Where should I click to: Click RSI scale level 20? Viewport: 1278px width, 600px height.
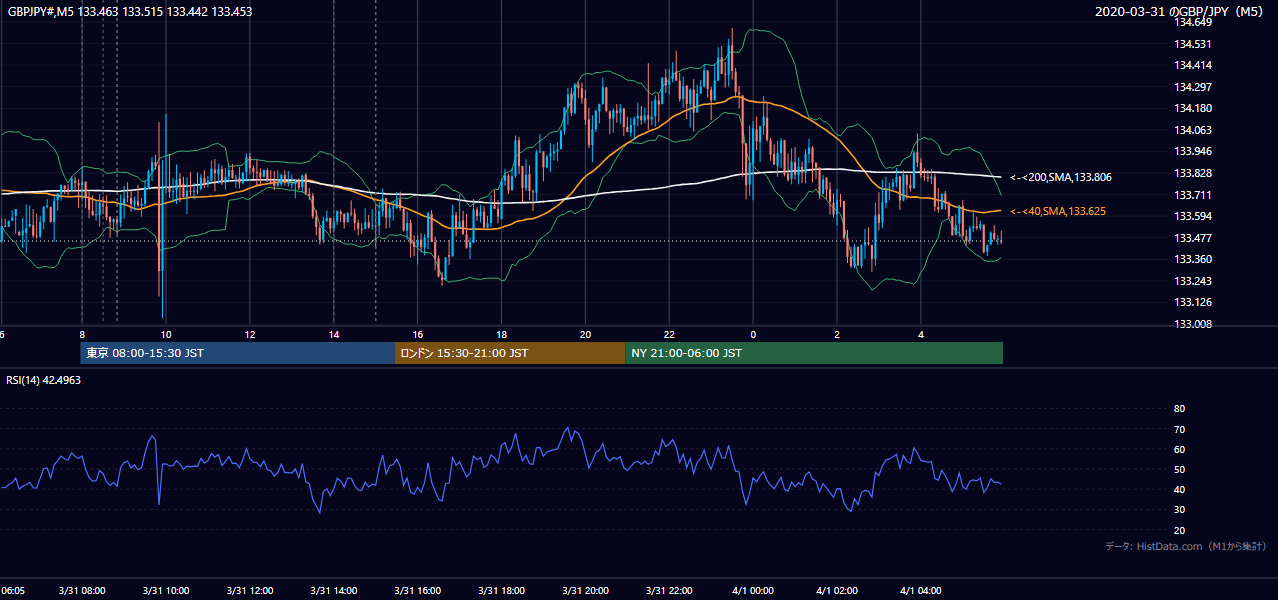(x=1179, y=530)
